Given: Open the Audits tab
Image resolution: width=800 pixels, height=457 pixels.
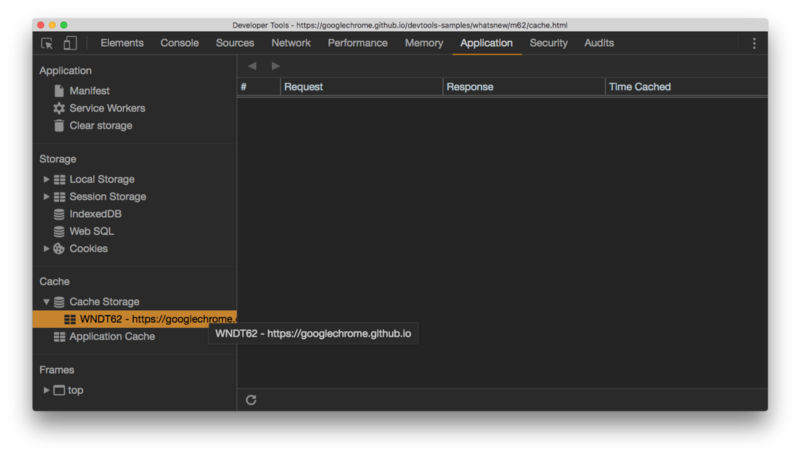Looking at the screenshot, I should click(599, 43).
